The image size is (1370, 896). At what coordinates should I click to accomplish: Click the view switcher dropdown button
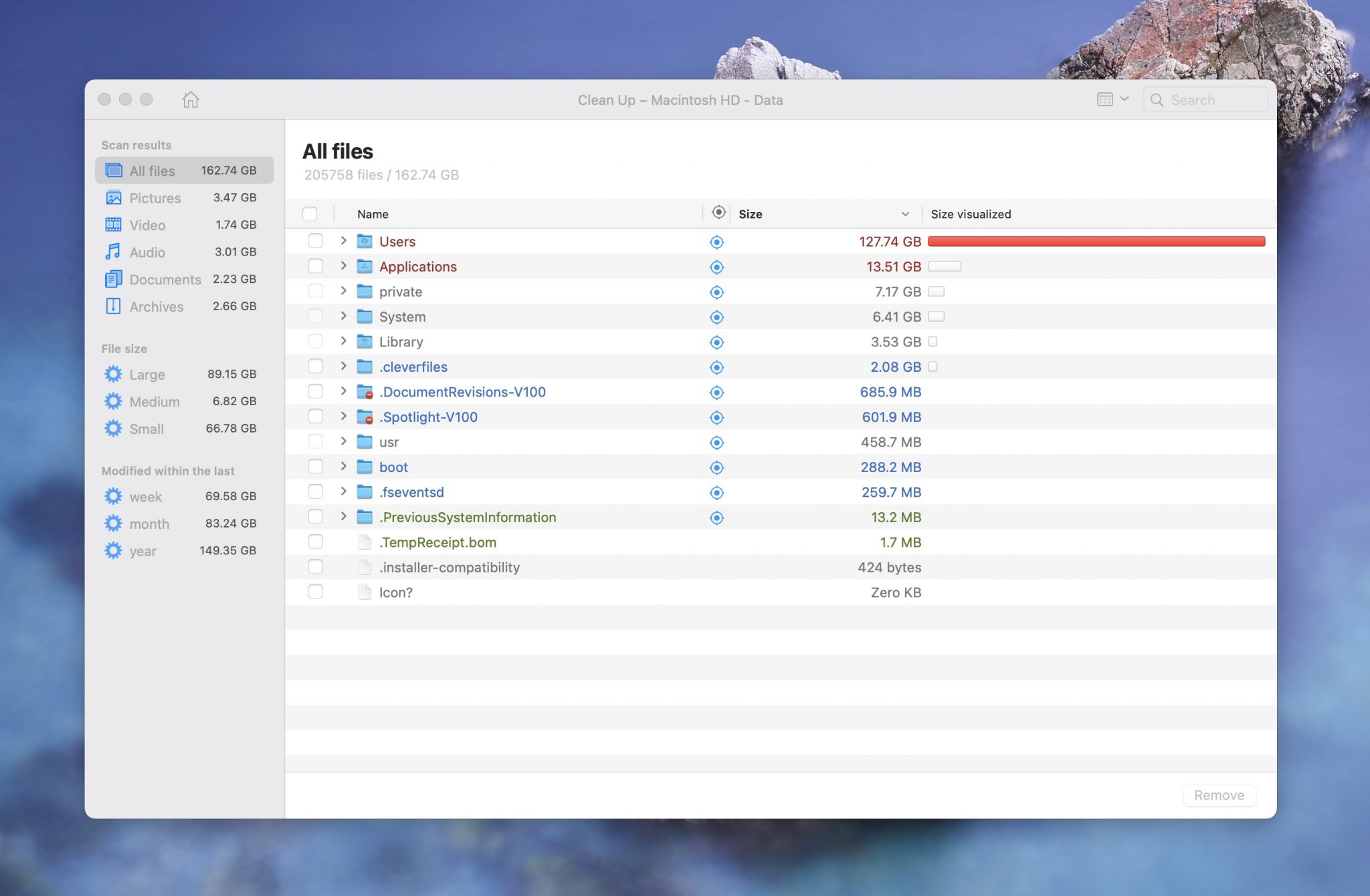1113,99
